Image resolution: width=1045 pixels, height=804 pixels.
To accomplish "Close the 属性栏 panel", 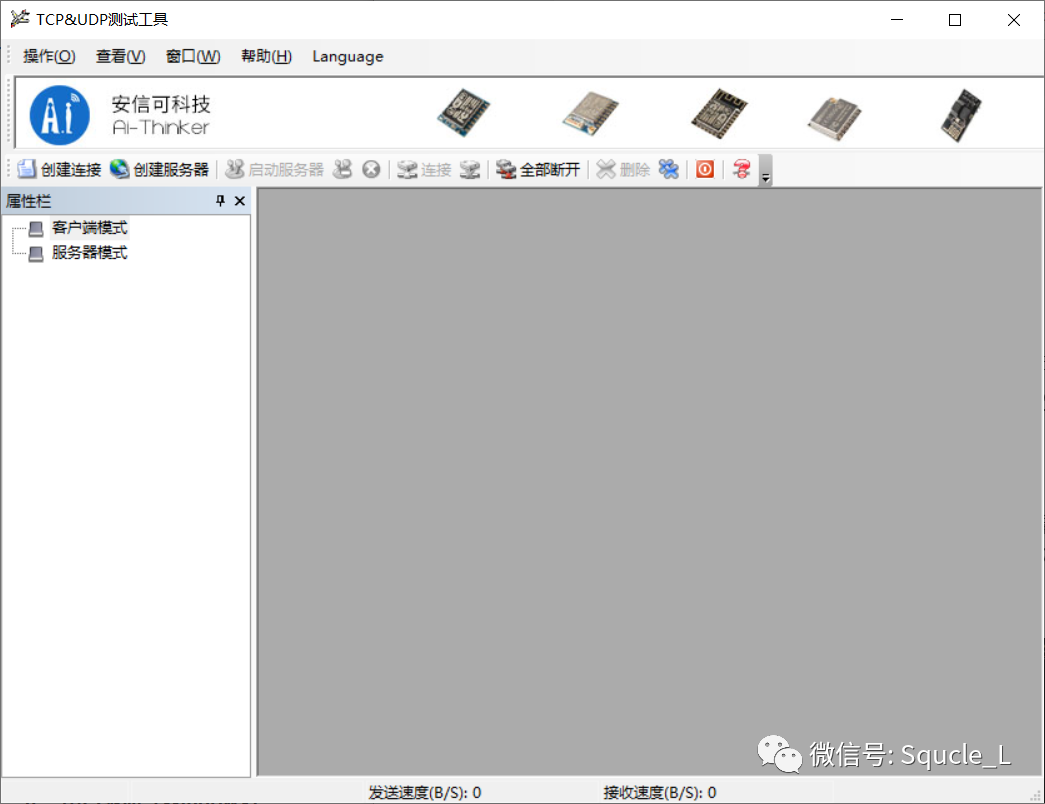I will tap(240, 201).
